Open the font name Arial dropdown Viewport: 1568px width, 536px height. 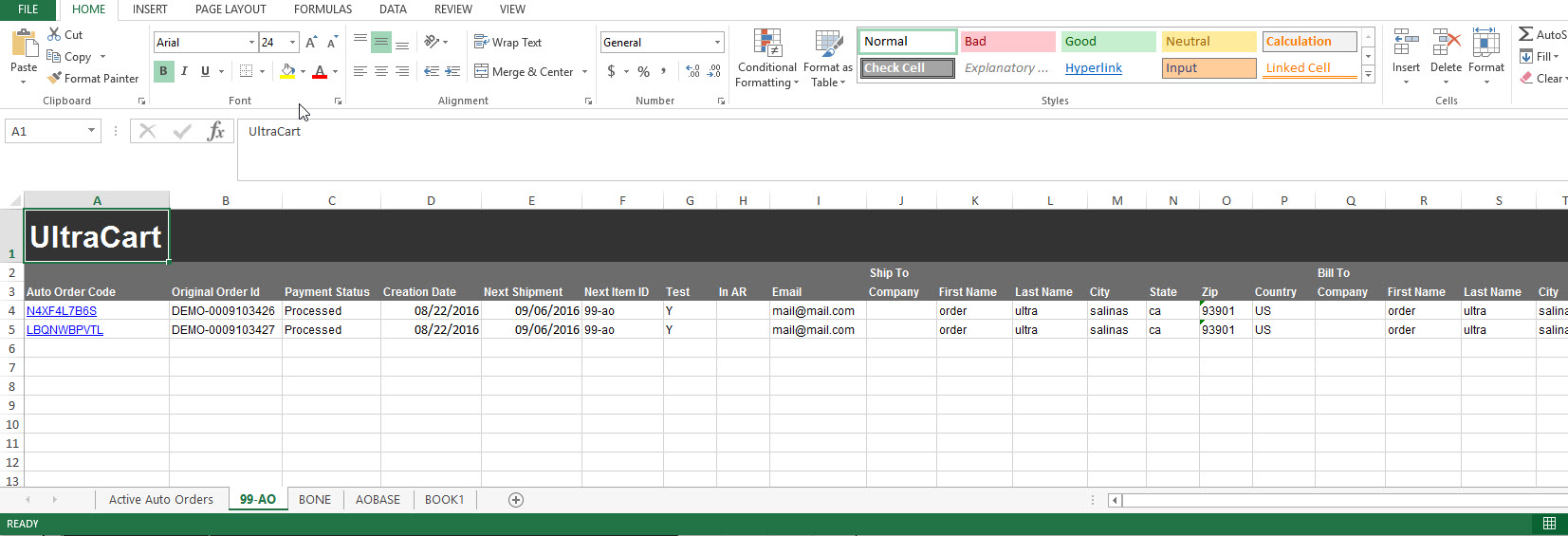pyautogui.click(x=251, y=42)
